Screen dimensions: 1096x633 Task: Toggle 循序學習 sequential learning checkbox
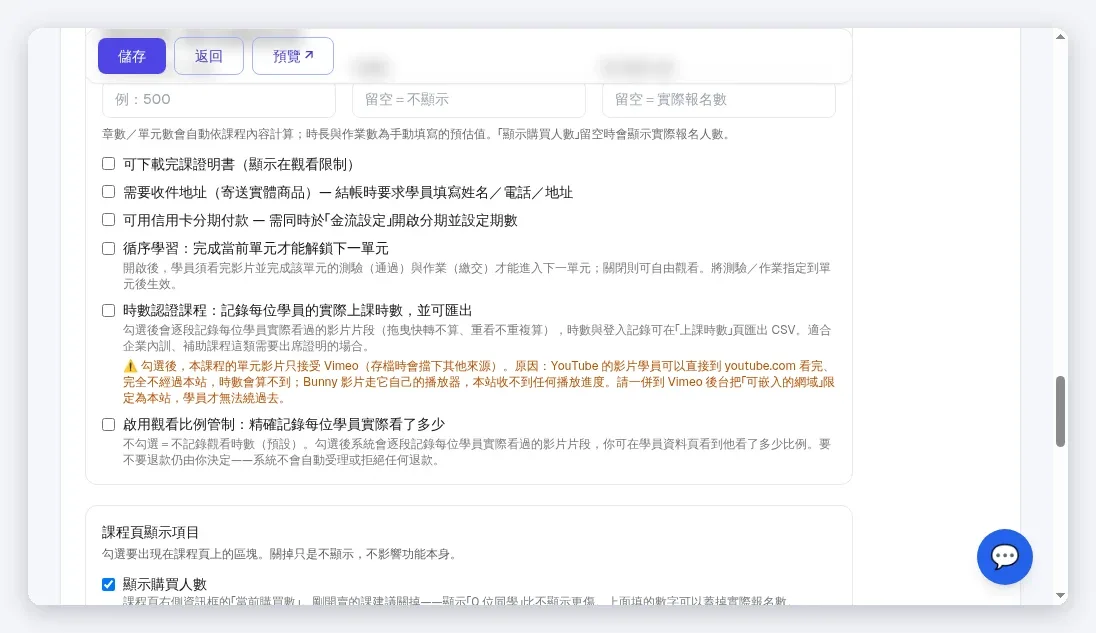tap(108, 248)
